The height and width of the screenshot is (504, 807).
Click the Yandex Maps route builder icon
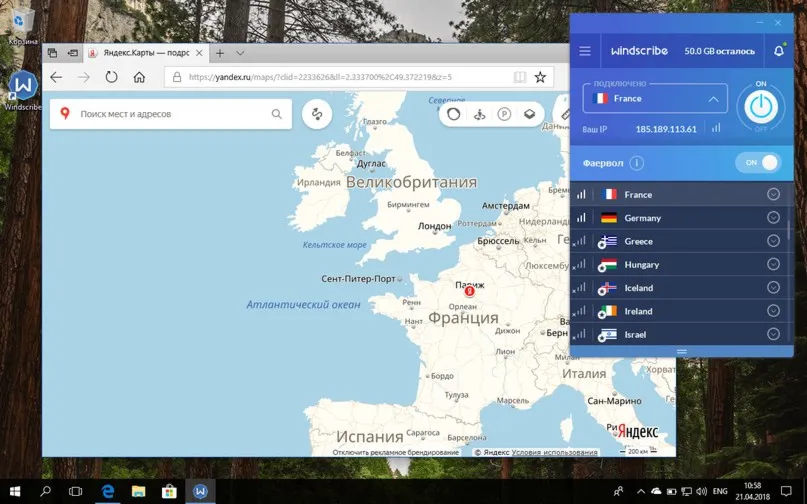317,114
